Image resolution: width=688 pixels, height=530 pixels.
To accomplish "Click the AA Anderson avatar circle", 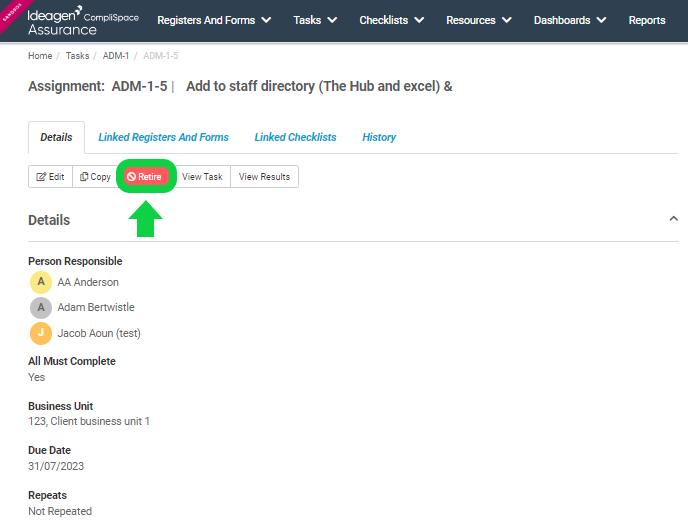I will point(41,282).
